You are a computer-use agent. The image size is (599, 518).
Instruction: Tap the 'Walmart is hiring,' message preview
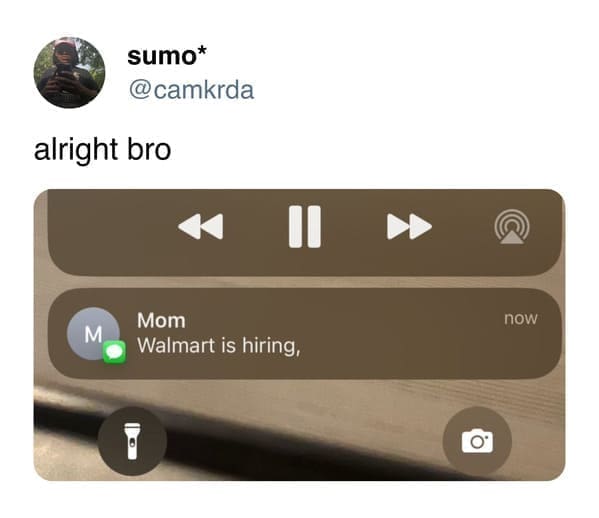(x=219, y=346)
